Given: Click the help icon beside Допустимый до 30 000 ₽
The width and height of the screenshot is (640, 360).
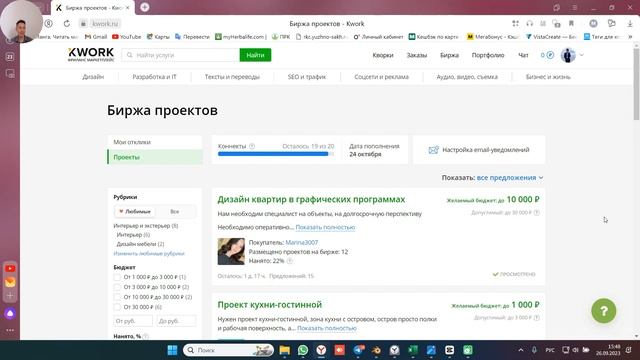Looking at the screenshot, I should pos(537,213).
